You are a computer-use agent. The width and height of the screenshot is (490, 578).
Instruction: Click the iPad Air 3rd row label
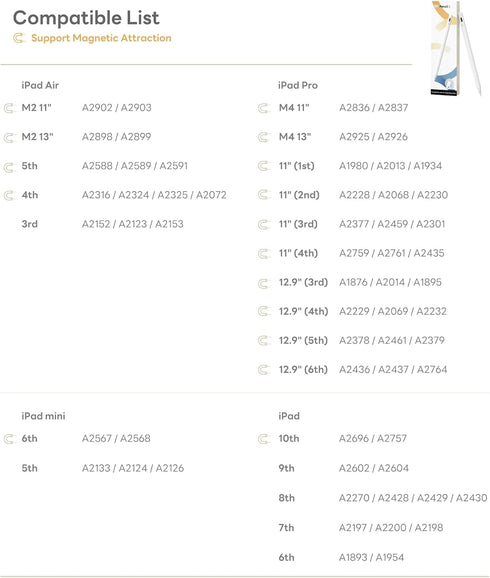click(29, 224)
